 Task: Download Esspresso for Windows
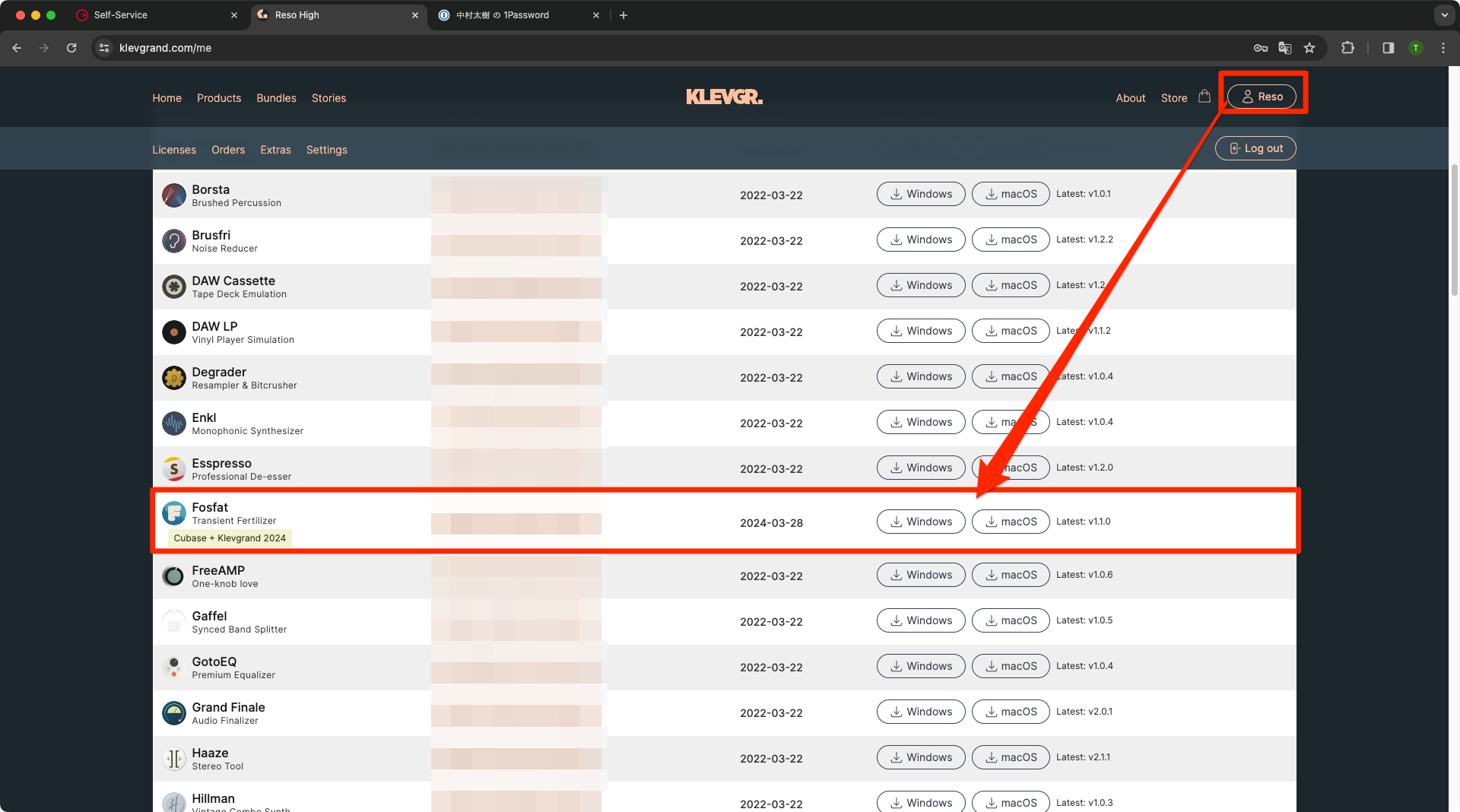click(921, 468)
